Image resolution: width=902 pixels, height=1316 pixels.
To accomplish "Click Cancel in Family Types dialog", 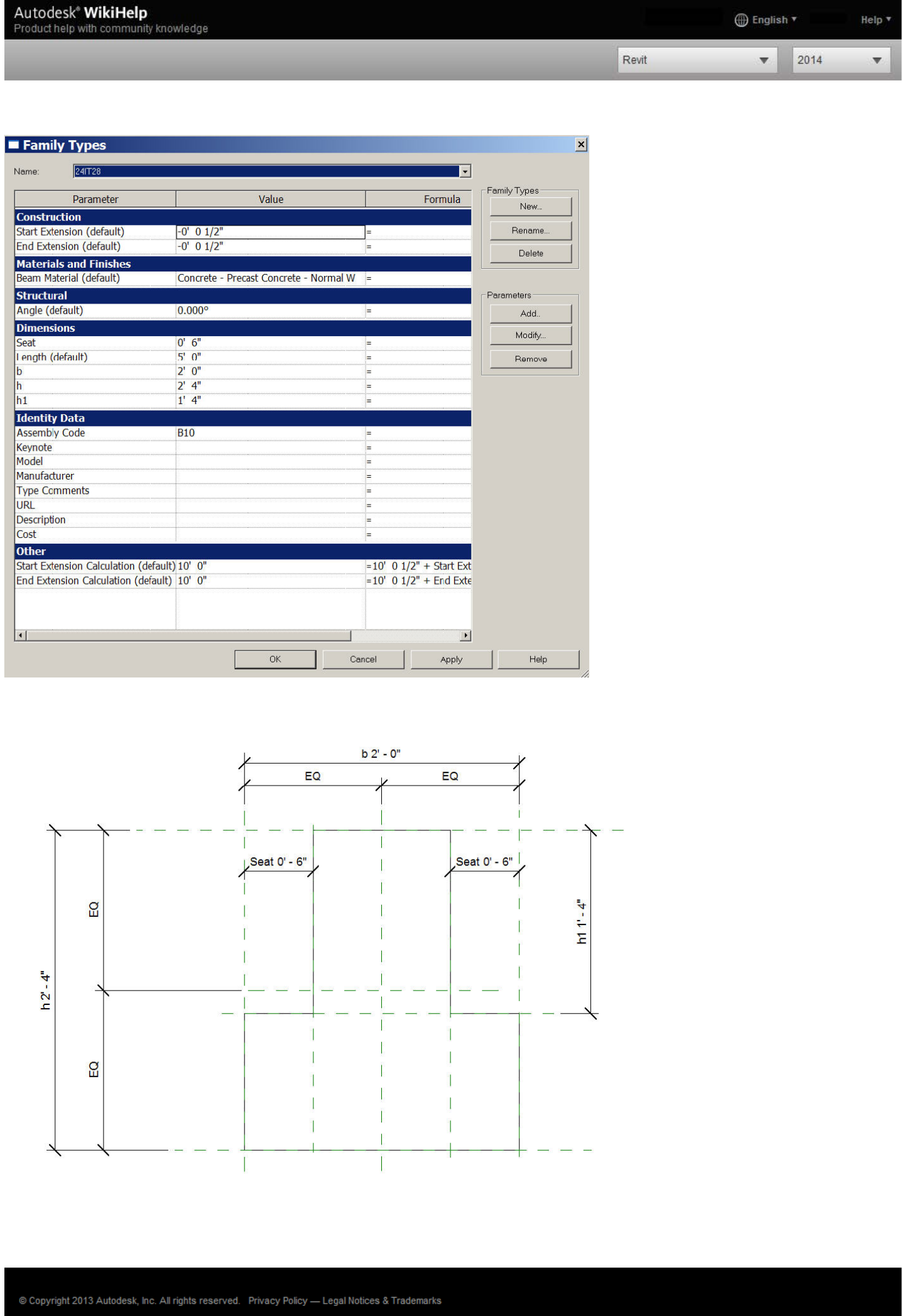I will [x=363, y=659].
